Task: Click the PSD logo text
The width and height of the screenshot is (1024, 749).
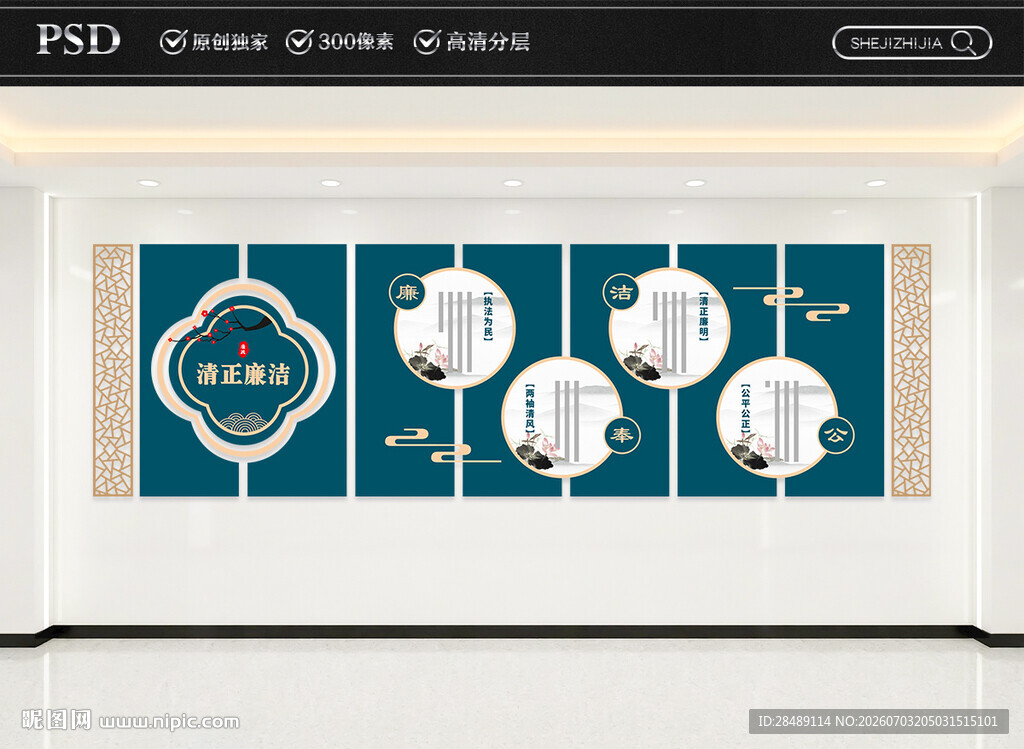Action: [x=78, y=39]
